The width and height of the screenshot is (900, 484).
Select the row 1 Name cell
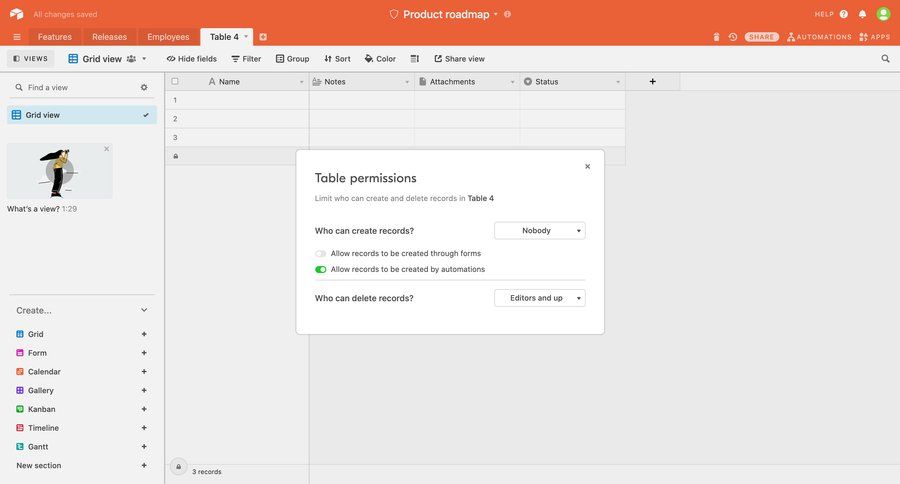point(247,100)
